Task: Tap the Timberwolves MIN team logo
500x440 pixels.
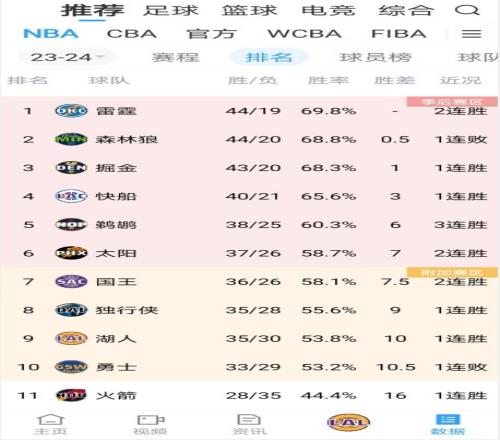Action: coord(71,139)
